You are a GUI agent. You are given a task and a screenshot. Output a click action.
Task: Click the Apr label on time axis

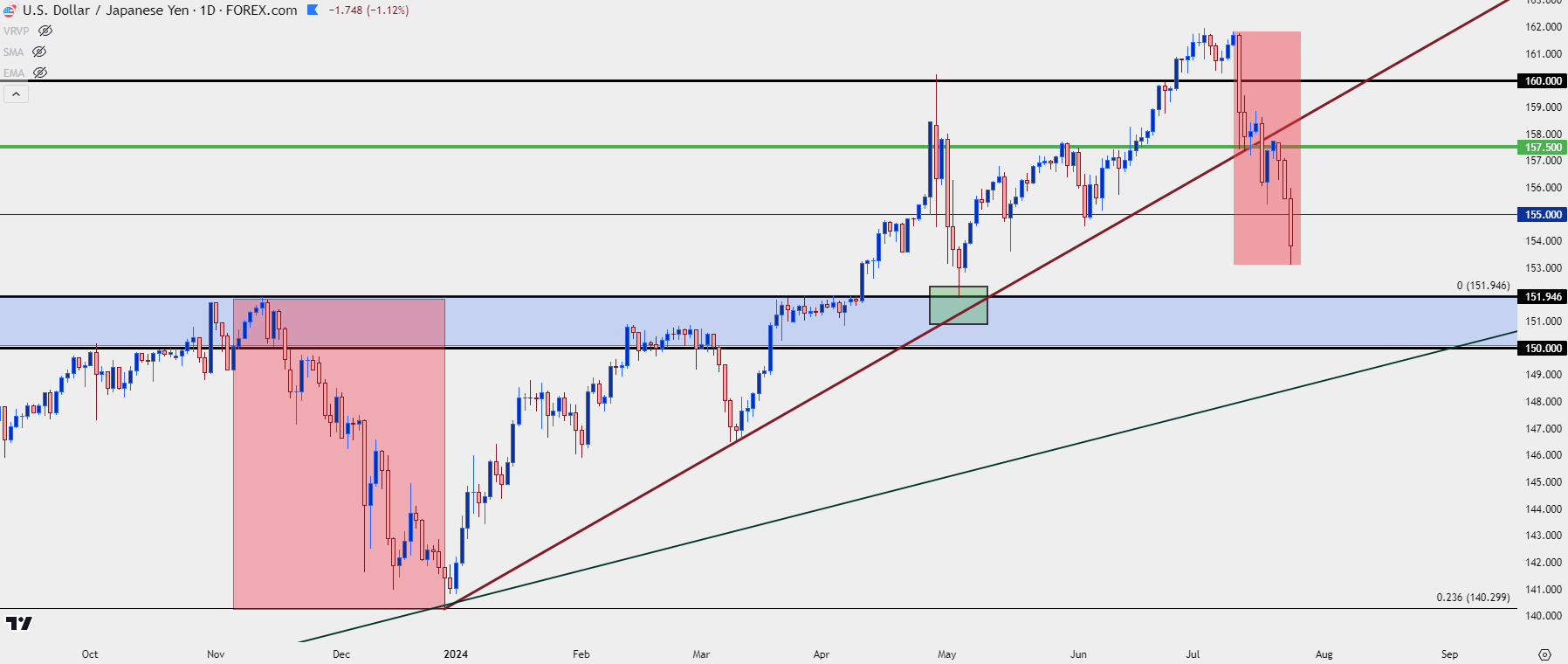coord(822,654)
